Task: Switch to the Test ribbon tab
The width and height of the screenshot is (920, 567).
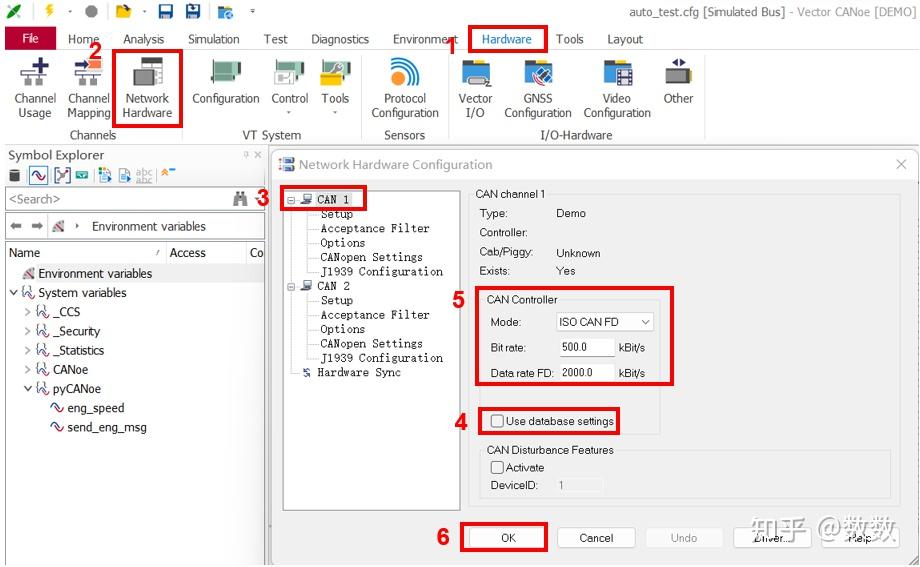Action: coord(275,39)
